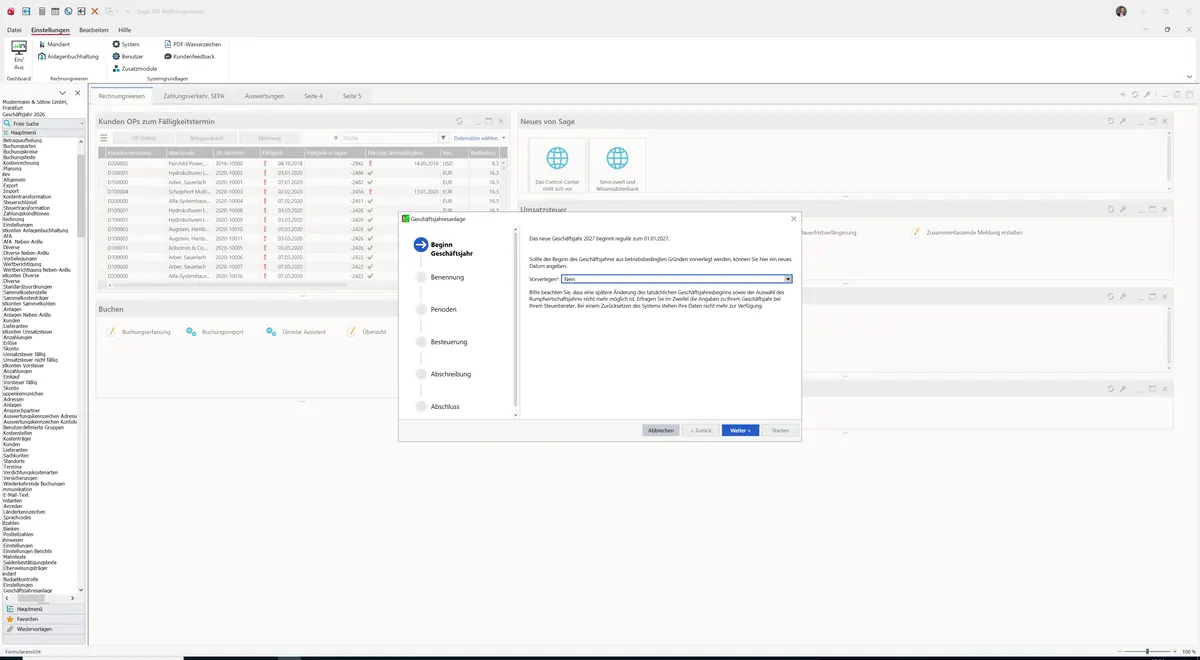Expand the Datensätze wählen dropdown
1200x660 pixels.
pos(480,138)
